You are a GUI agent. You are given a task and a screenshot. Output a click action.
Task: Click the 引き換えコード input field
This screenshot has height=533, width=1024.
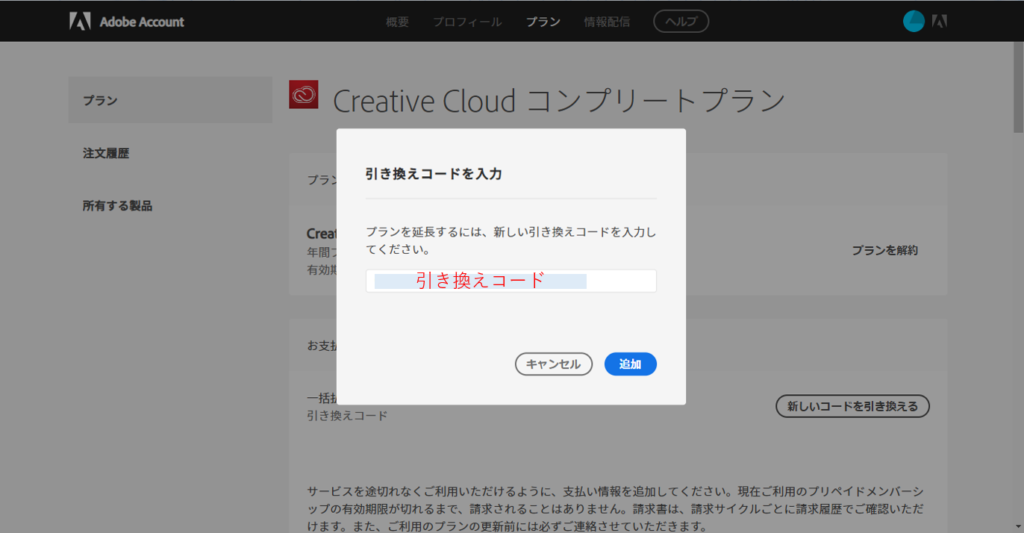pos(511,281)
